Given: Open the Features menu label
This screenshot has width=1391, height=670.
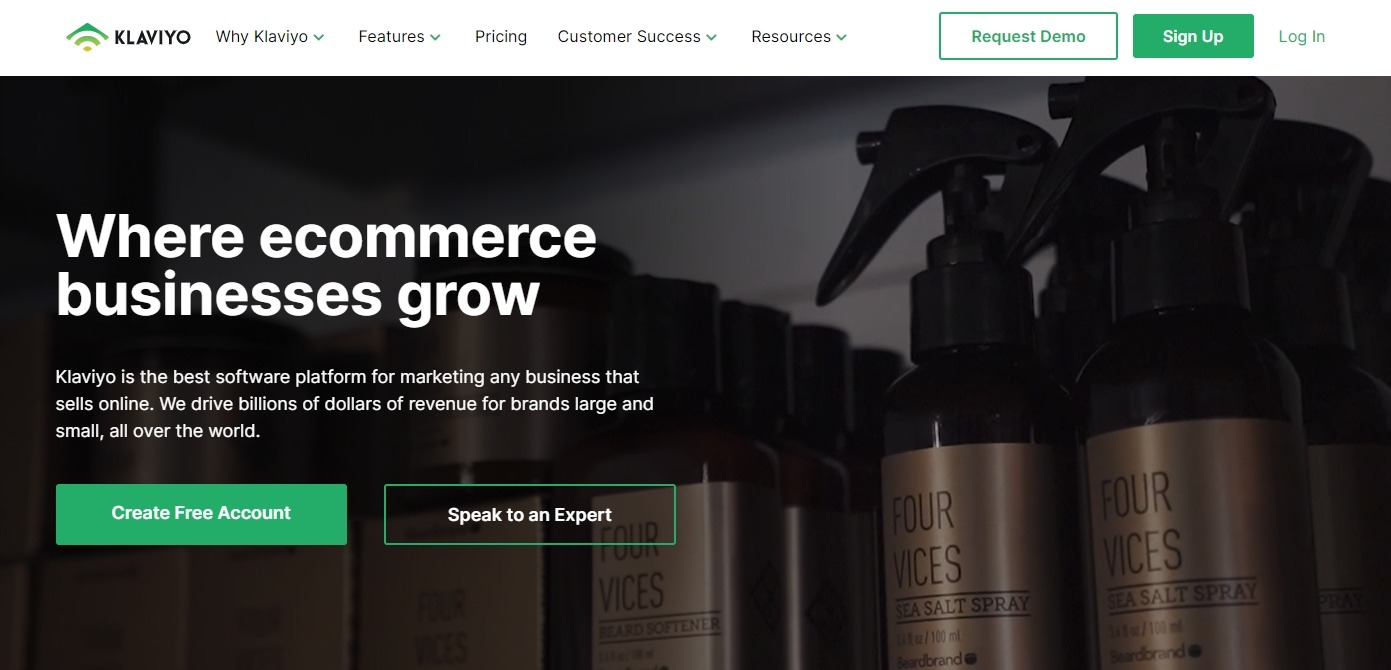Looking at the screenshot, I should (x=391, y=37).
